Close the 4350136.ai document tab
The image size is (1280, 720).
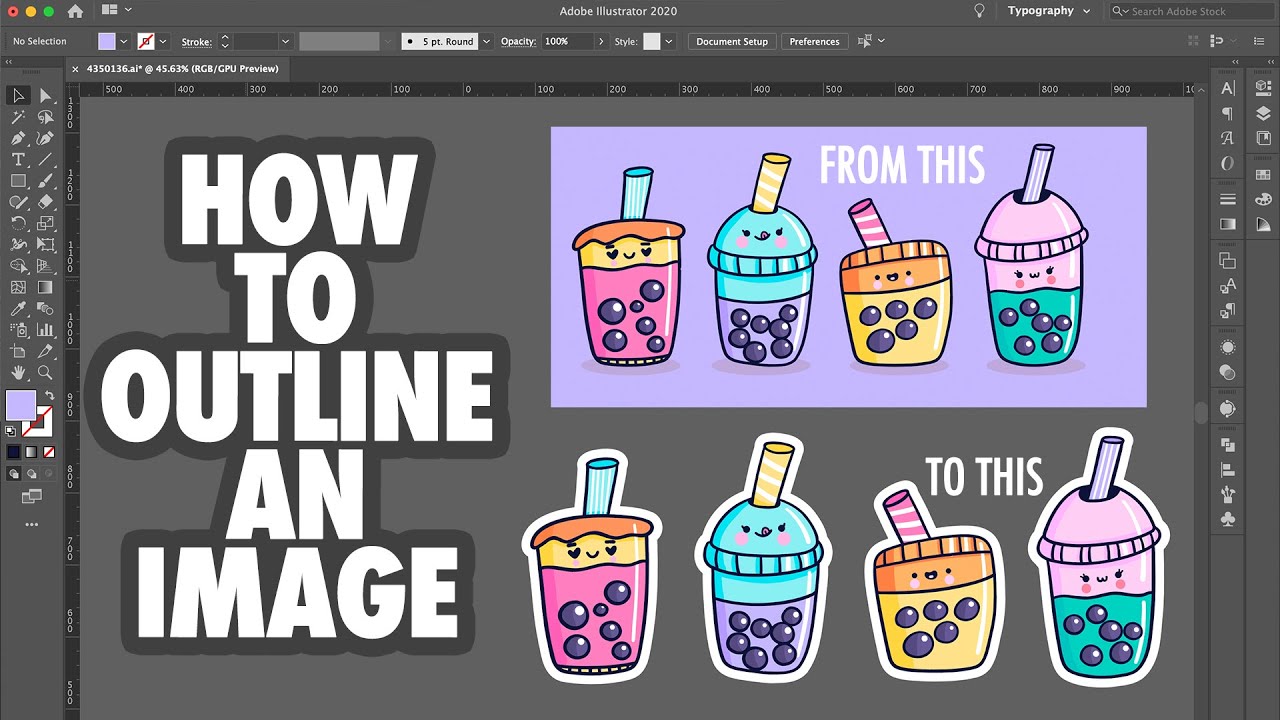75,69
